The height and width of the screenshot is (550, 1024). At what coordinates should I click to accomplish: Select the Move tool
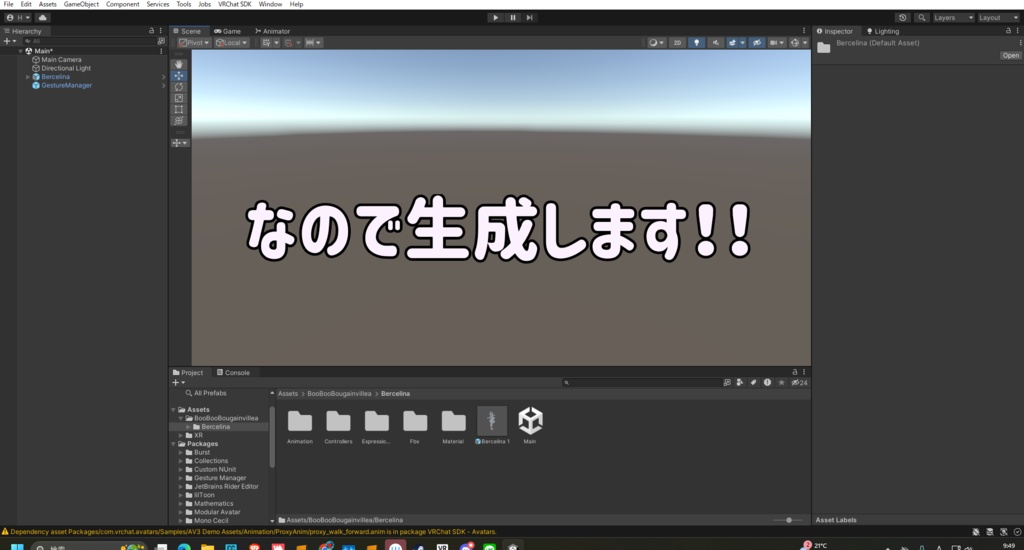click(x=178, y=76)
